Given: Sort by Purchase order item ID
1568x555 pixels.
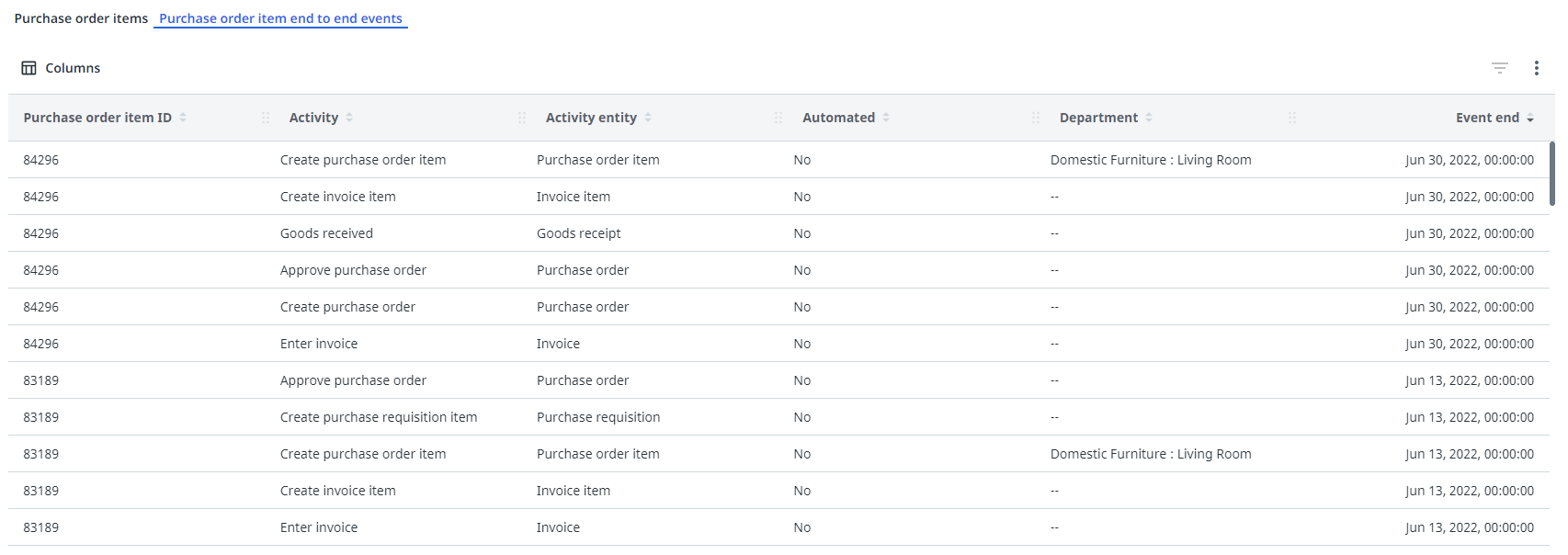Looking at the screenshot, I should click(x=183, y=118).
